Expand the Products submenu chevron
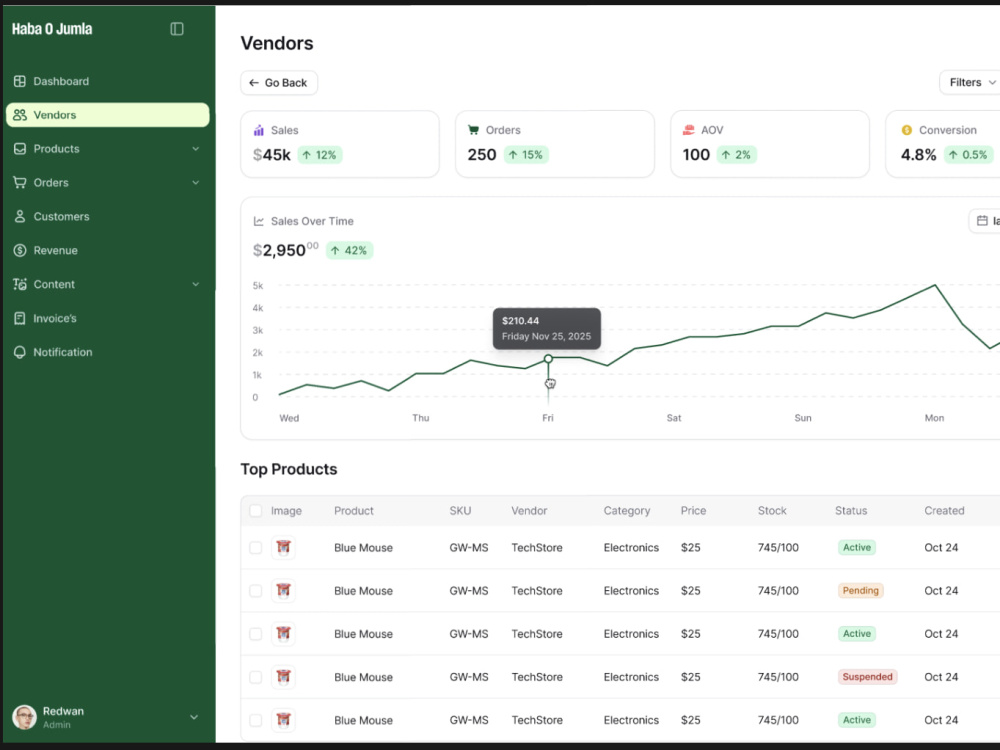This screenshot has height=750, width=1000. (196, 149)
